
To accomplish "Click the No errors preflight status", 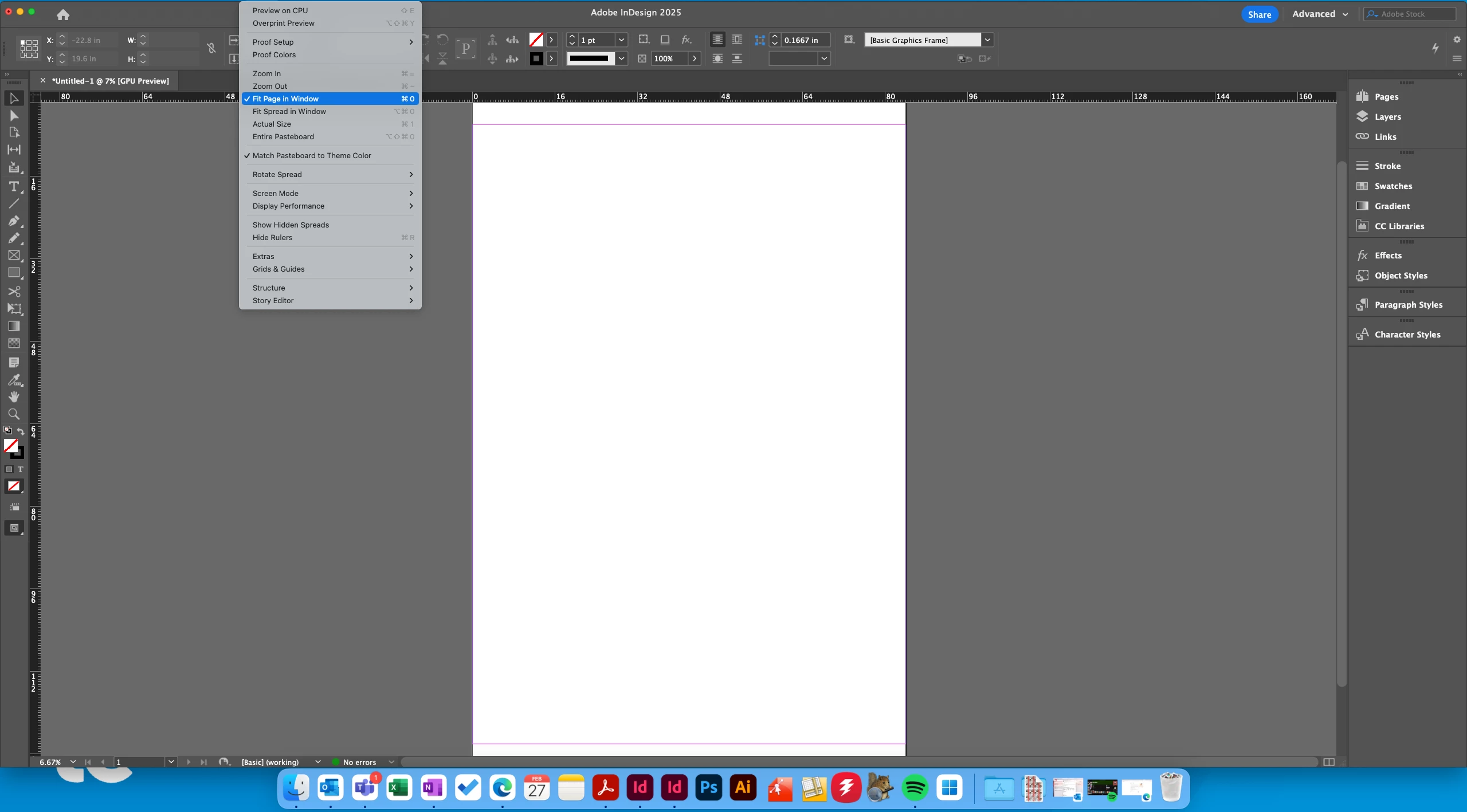I will pos(359,762).
